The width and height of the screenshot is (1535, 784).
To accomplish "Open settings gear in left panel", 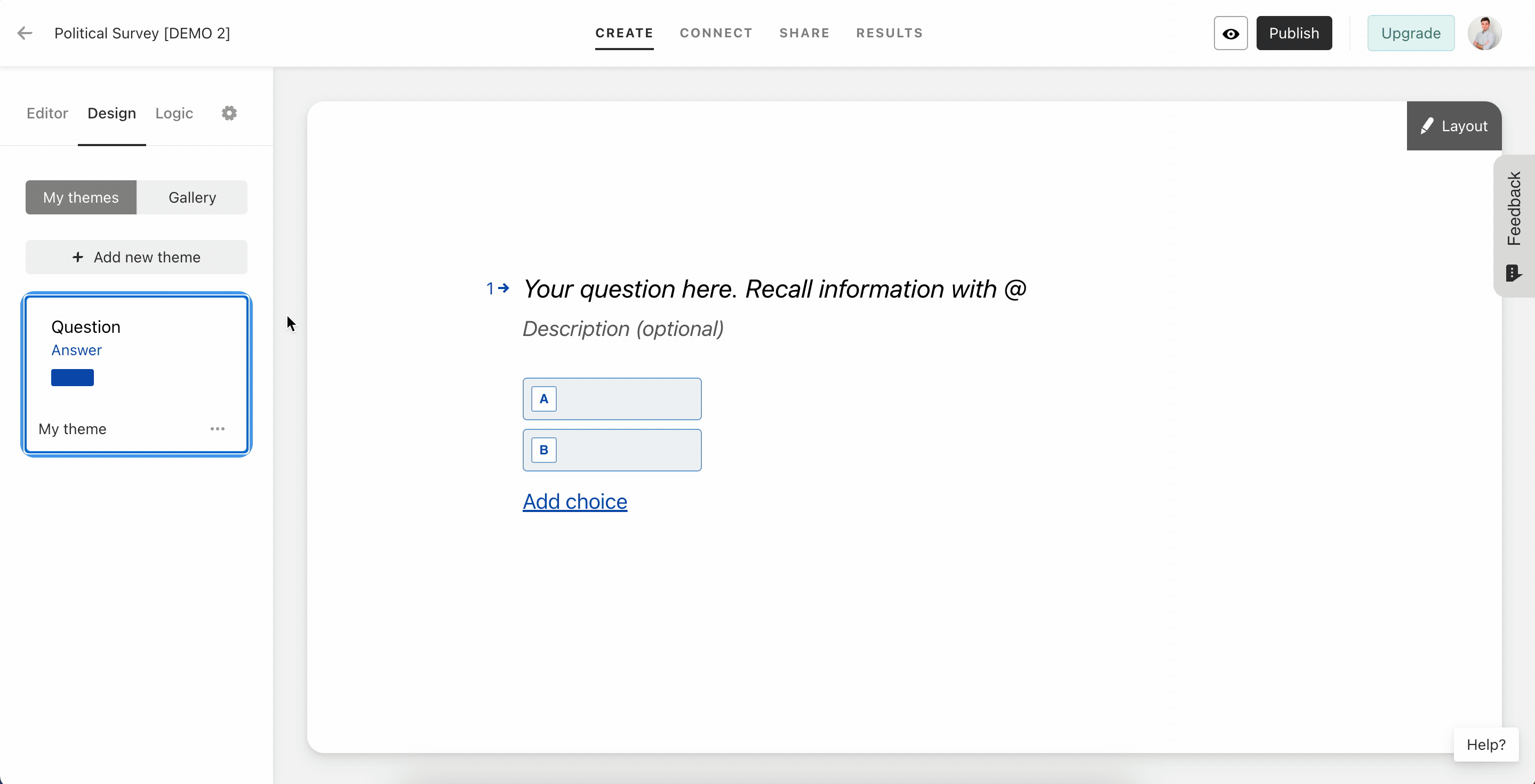I will coord(229,113).
